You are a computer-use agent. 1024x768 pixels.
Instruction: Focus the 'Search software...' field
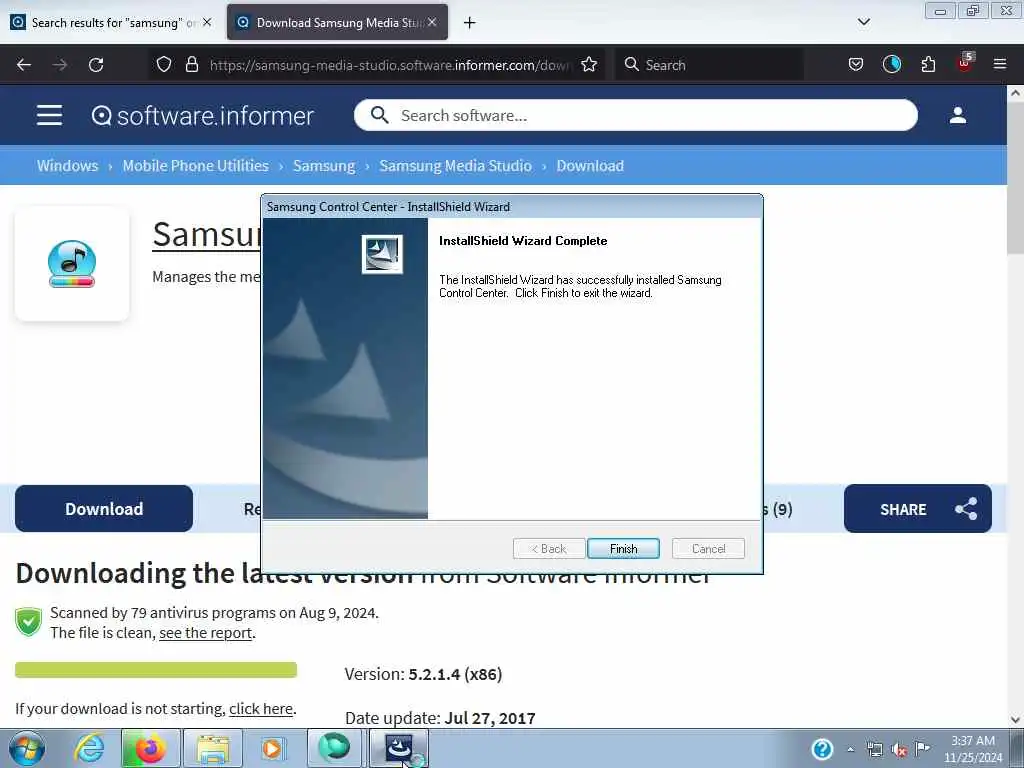(x=635, y=116)
